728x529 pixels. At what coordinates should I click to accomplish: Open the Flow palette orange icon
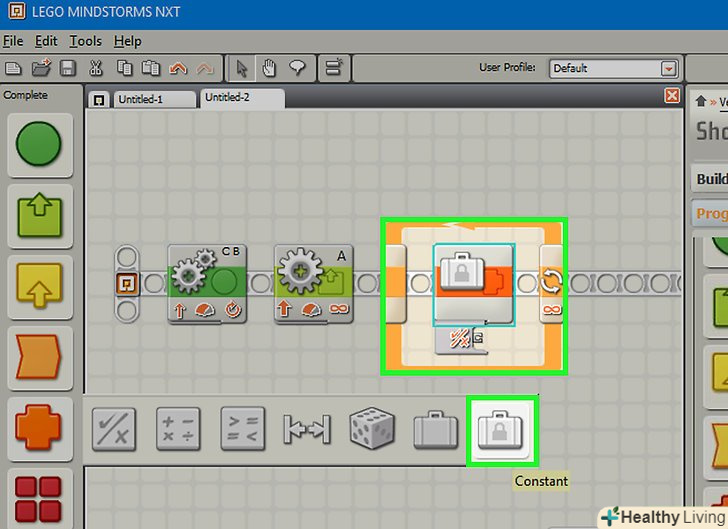point(39,357)
